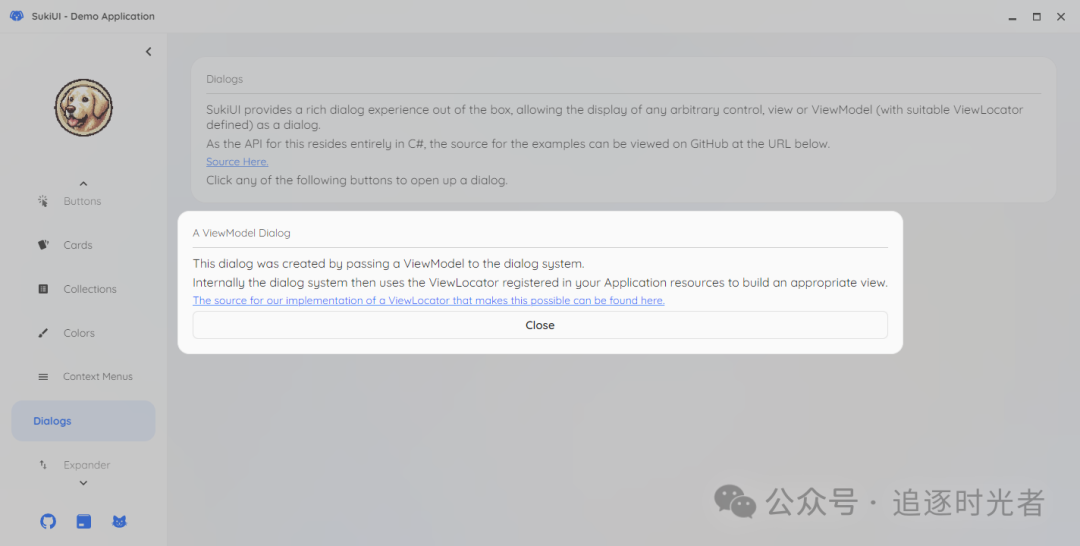Follow the "Source Here." link
The width and height of the screenshot is (1080, 546).
(237, 162)
